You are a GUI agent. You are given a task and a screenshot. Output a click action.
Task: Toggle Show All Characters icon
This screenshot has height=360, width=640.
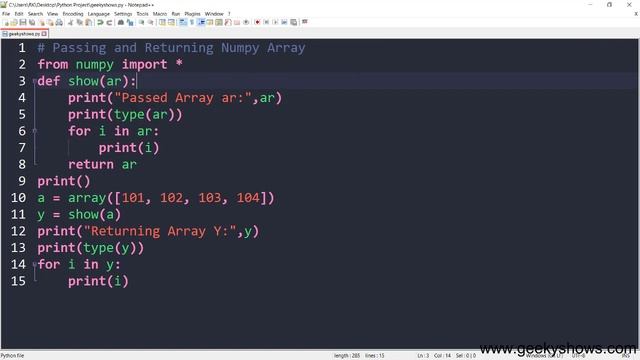point(192,22)
